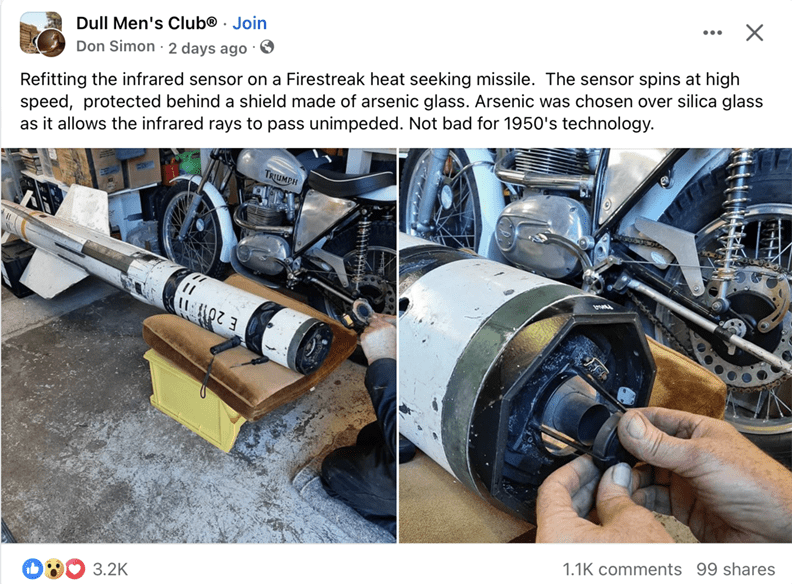Click the public globe privacy icon
Image resolution: width=792 pixels, height=584 pixels.
[267, 47]
